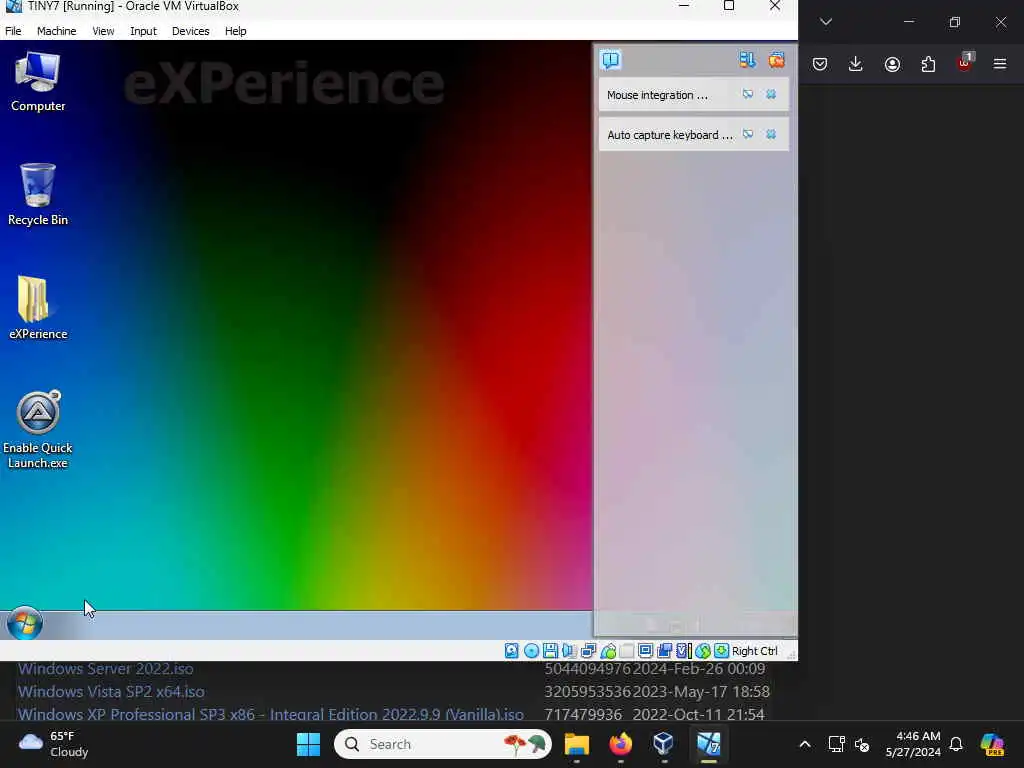Click the CPU virtualization status indicator
The width and height of the screenshot is (1024, 768).
[x=684, y=650]
